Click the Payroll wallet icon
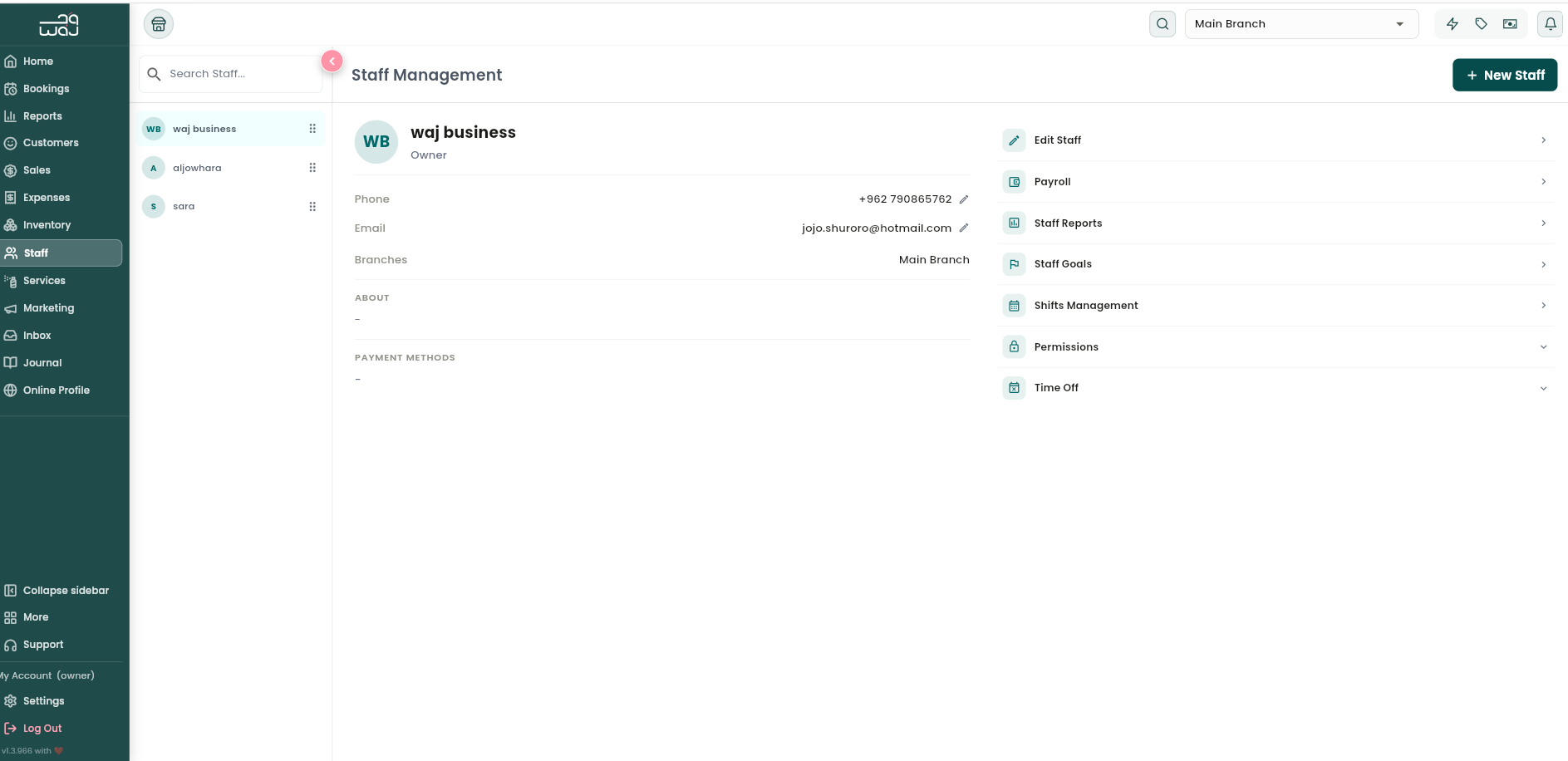 [1014, 182]
